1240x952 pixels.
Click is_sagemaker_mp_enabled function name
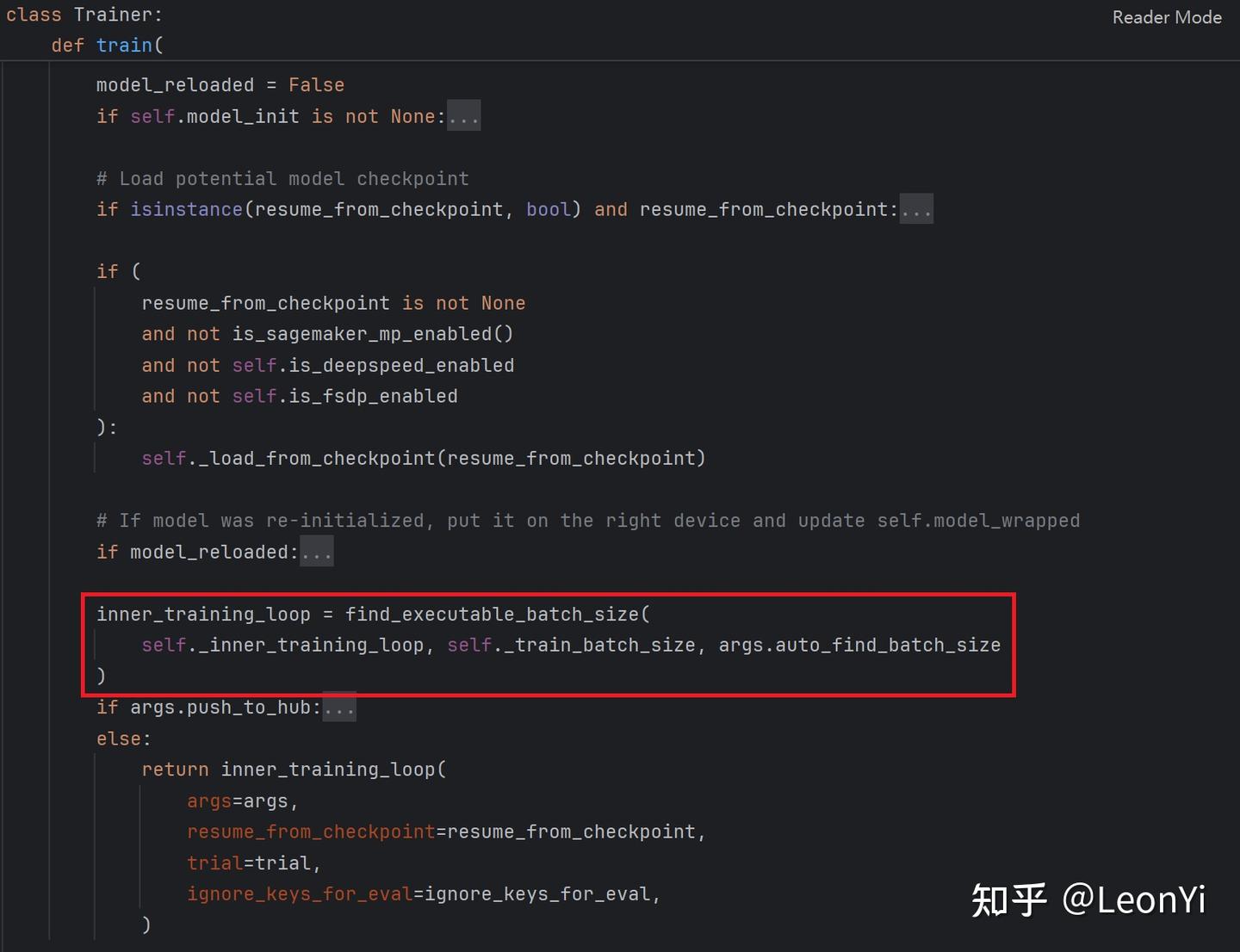[362, 334]
